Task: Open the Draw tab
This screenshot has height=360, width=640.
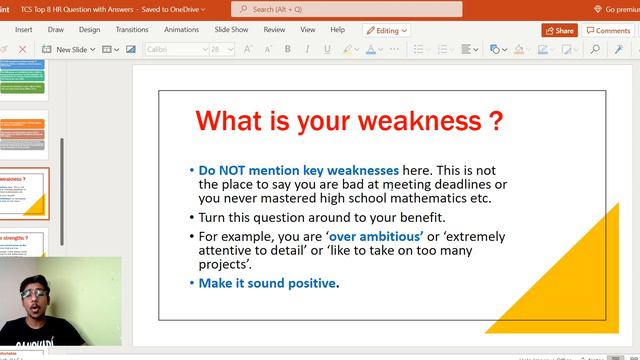Action: pyautogui.click(x=56, y=30)
